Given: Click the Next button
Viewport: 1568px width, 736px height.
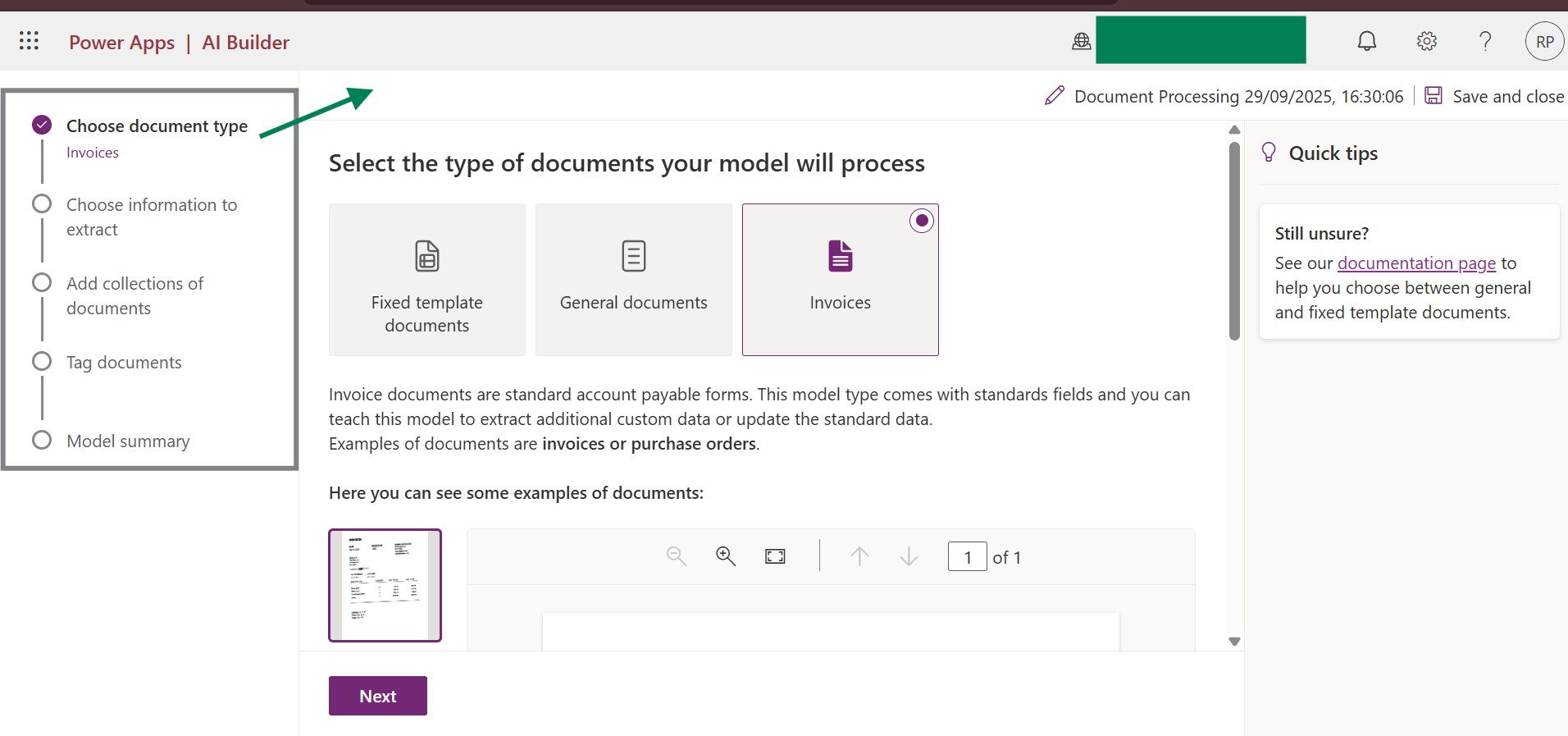Looking at the screenshot, I should pyautogui.click(x=377, y=696).
